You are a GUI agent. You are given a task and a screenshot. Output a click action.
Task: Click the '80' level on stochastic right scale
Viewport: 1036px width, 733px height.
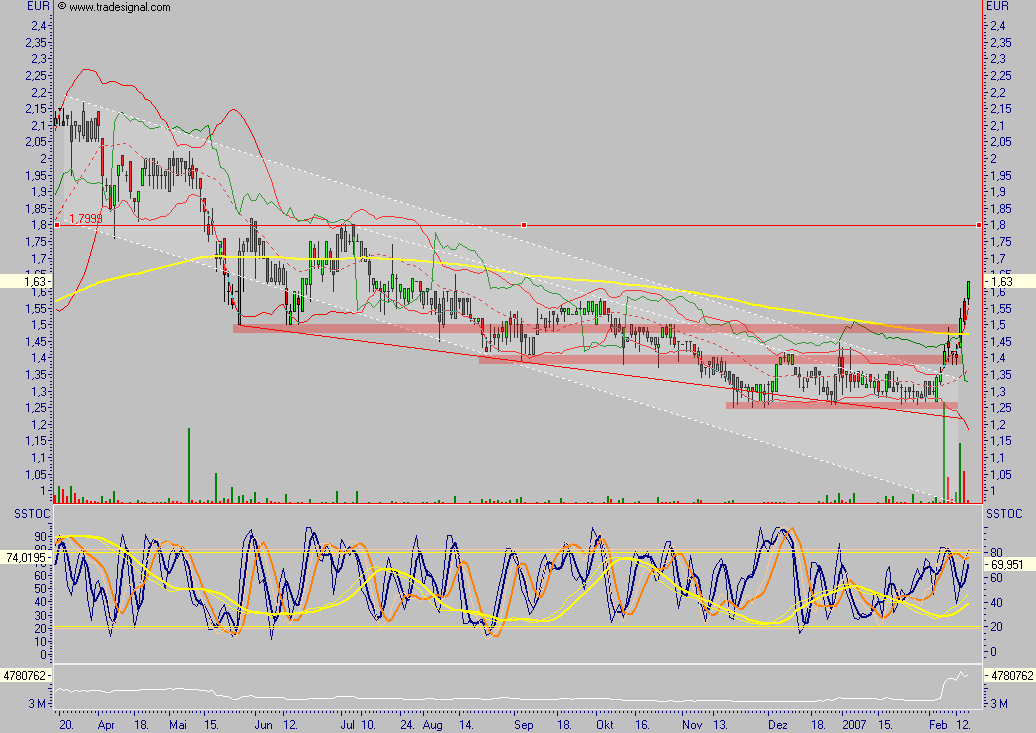[x=996, y=553]
